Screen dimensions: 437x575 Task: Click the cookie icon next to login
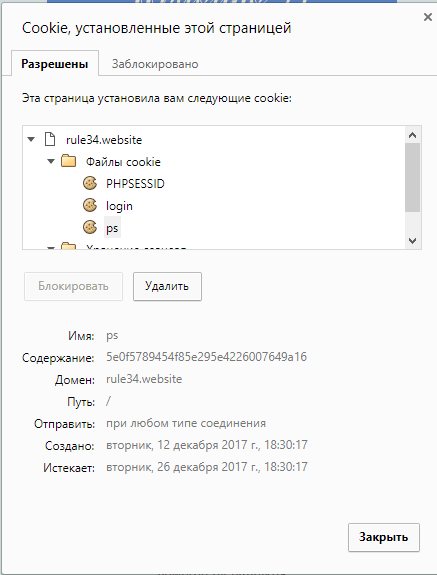click(90, 205)
